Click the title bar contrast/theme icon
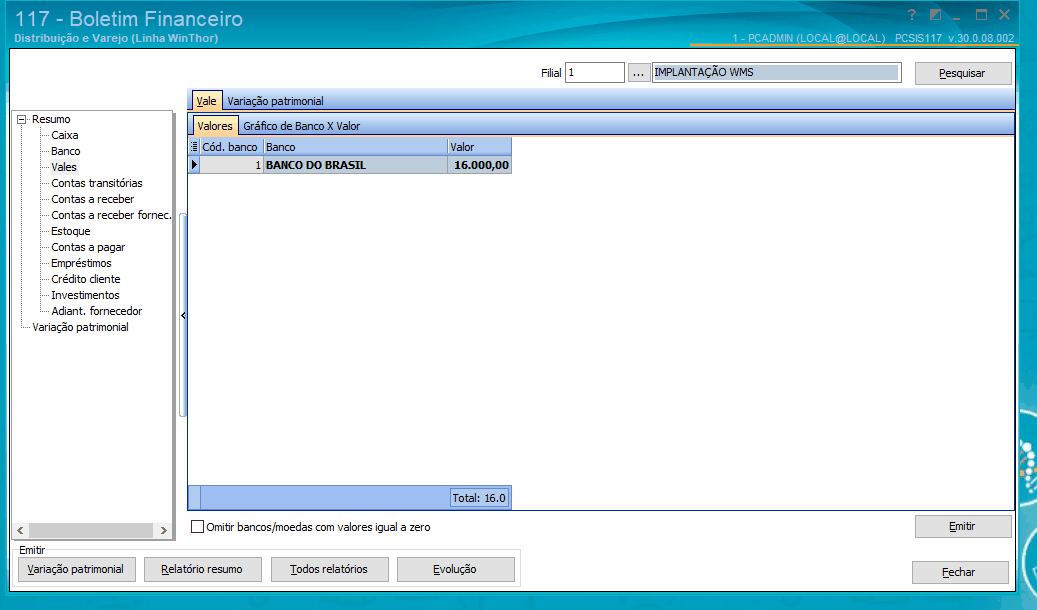 click(935, 15)
